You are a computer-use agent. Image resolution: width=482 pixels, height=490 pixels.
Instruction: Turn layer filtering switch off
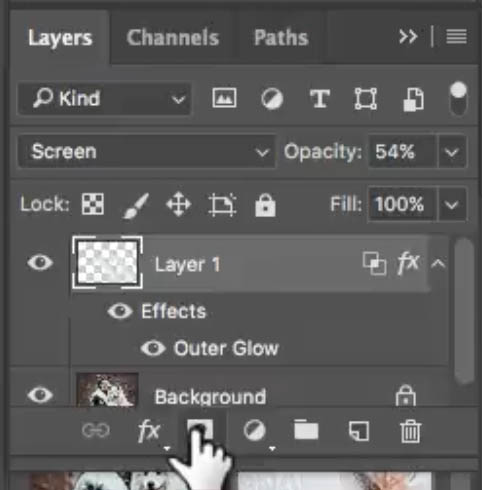(458, 98)
